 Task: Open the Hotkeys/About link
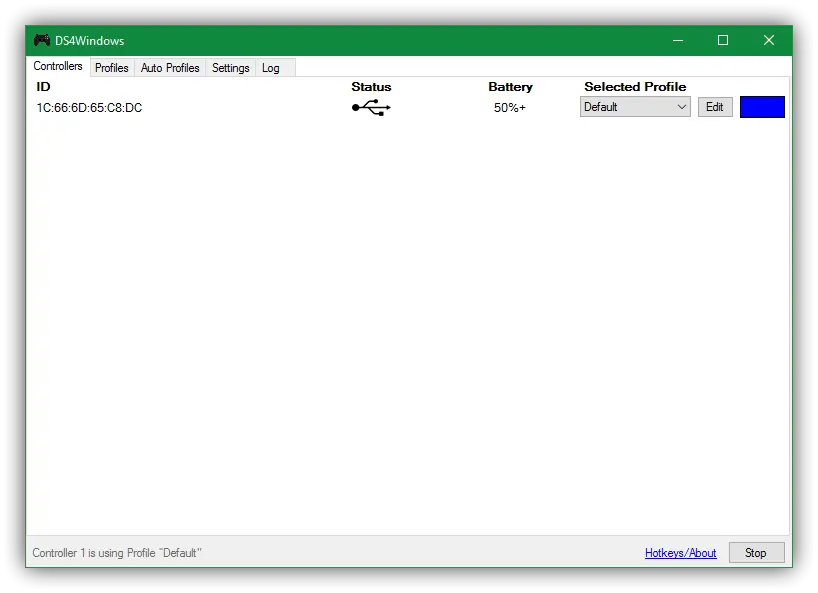pos(680,553)
